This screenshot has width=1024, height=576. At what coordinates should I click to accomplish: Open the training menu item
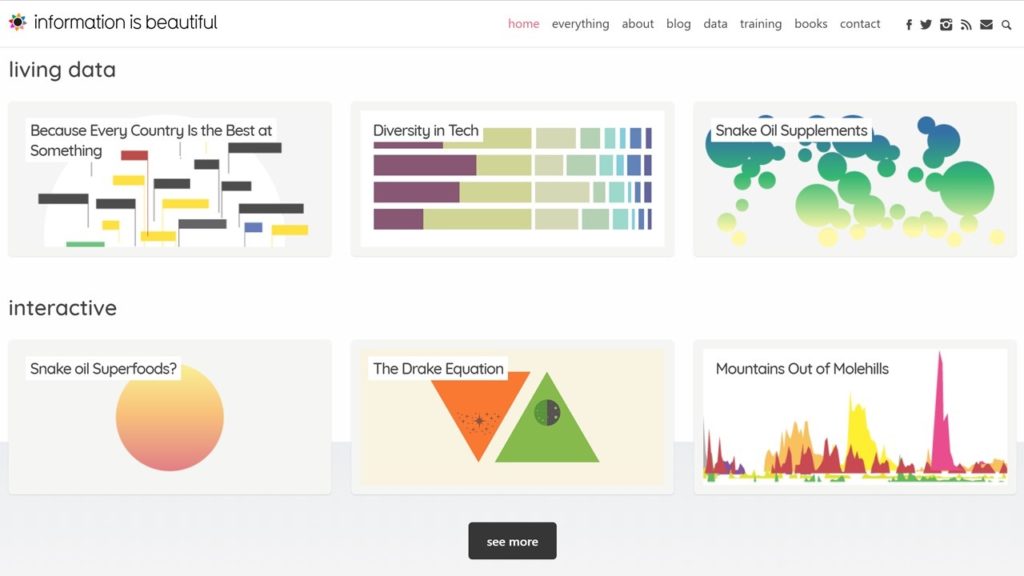tap(760, 24)
